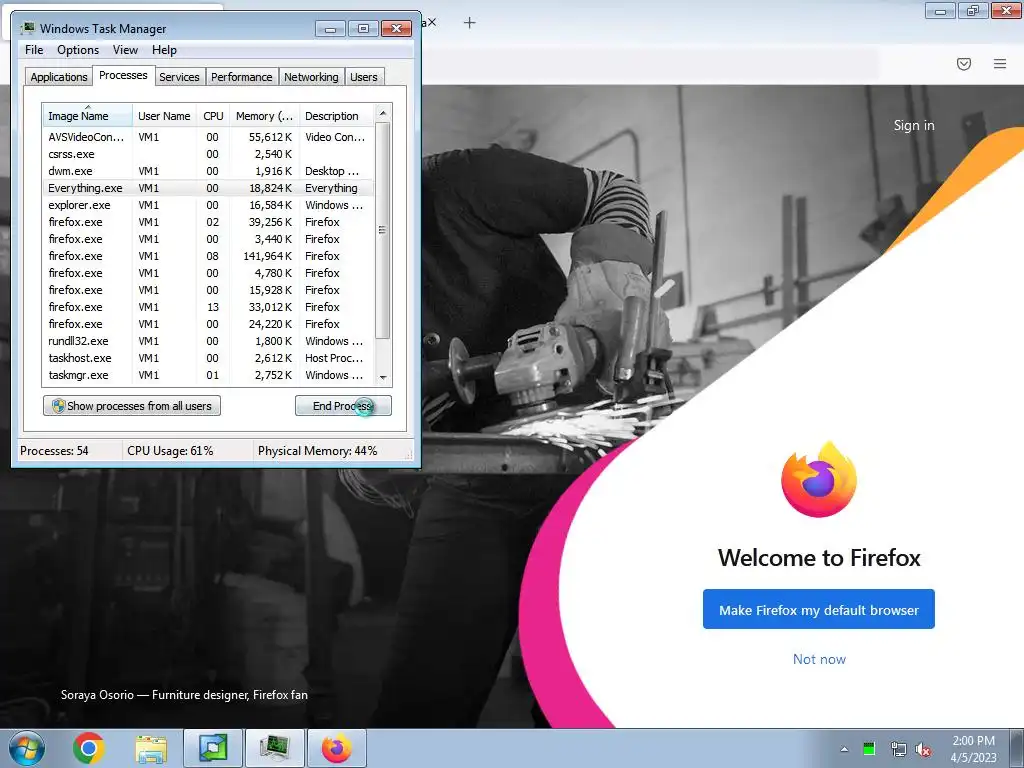Switch to the Networking tab
Viewport: 1024px width, 768px height.
pyautogui.click(x=312, y=77)
